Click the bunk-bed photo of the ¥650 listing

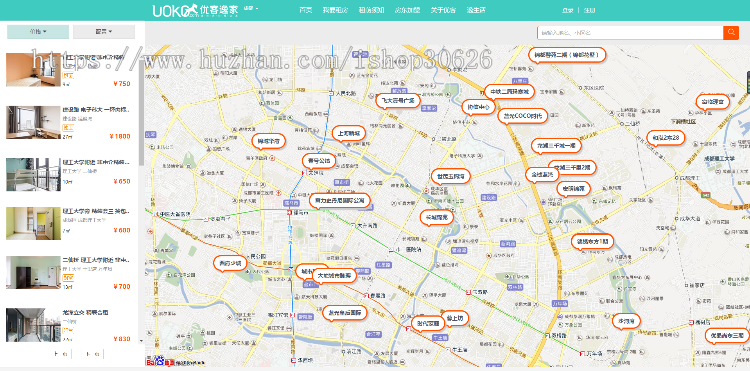click(33, 175)
